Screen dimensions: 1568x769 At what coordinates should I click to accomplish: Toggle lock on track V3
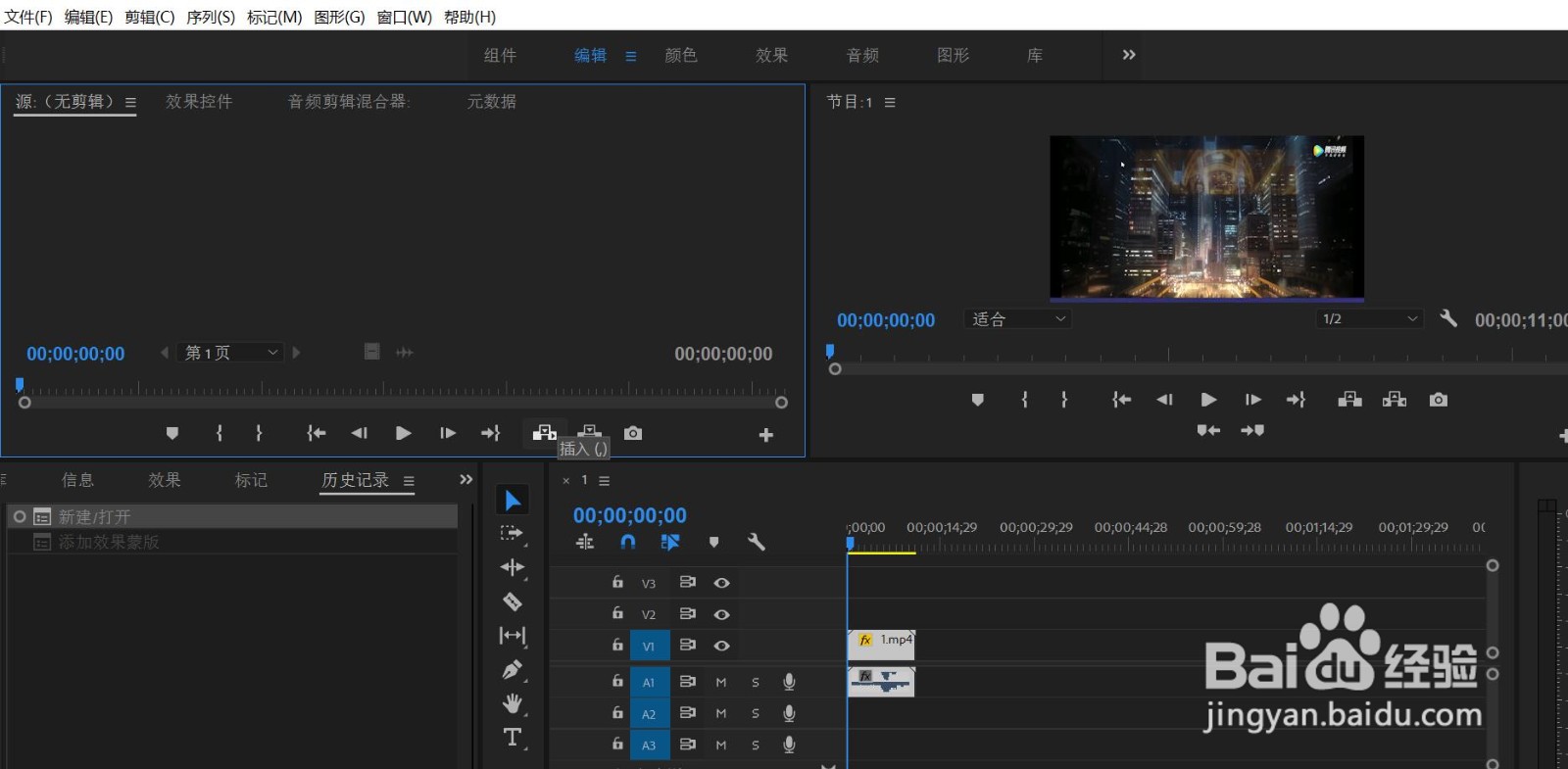click(617, 582)
